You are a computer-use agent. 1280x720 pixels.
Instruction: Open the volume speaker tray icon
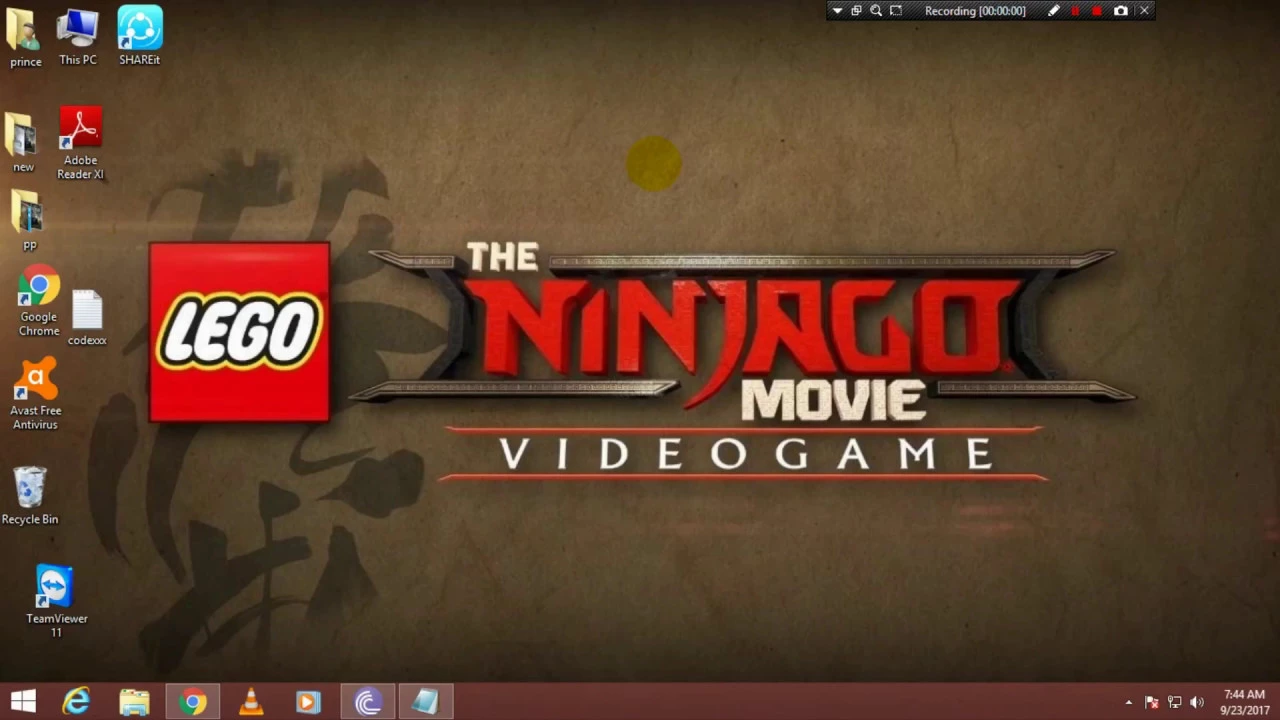[x=1197, y=703]
